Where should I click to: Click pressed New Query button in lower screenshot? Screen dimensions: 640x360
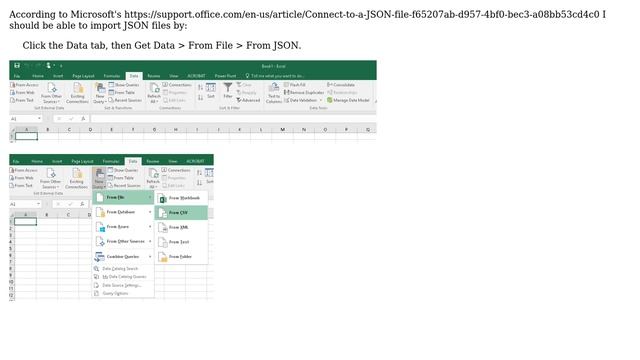click(99, 178)
